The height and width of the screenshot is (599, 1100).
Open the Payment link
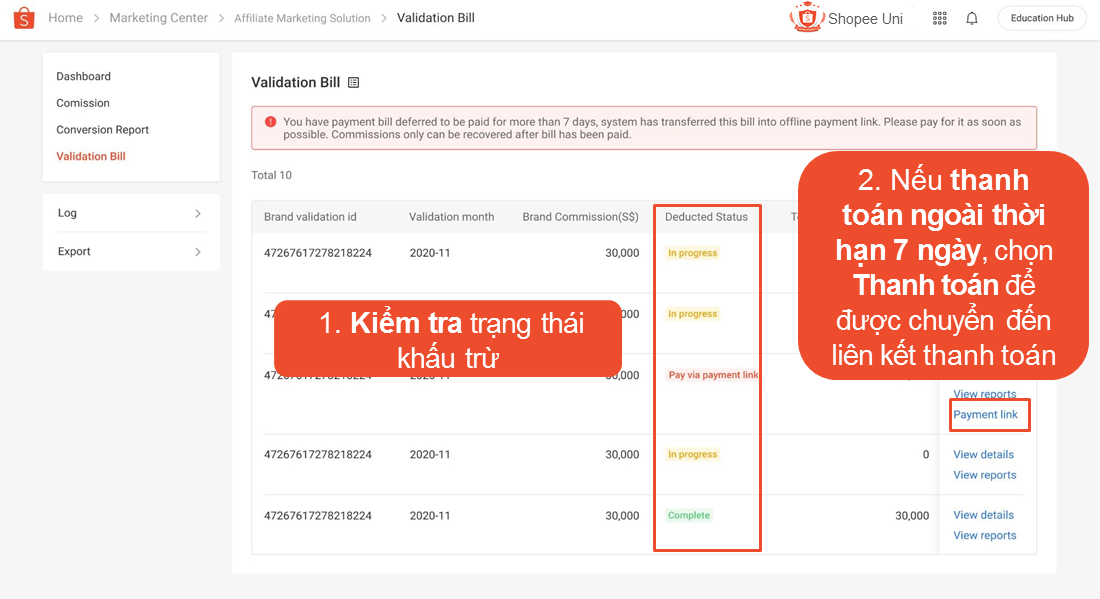pos(985,415)
